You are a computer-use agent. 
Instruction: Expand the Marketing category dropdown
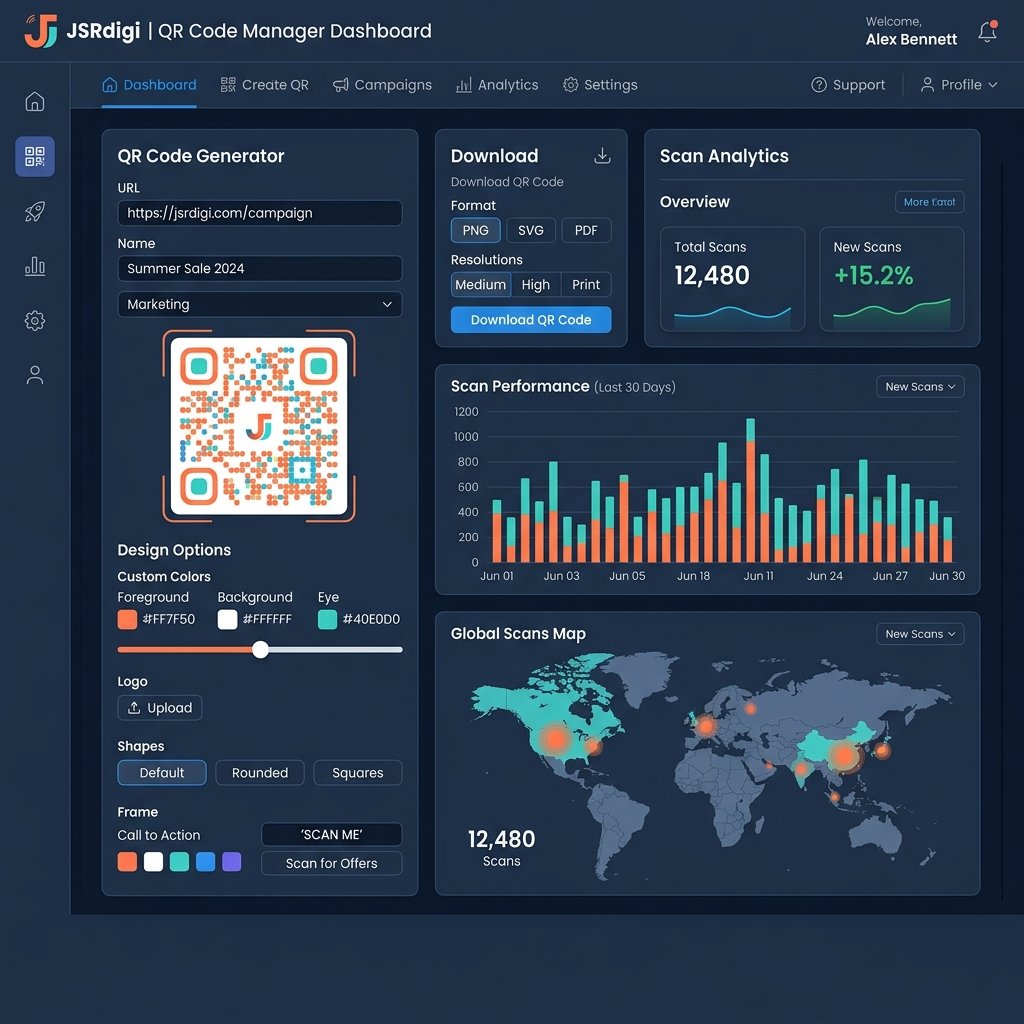[259, 304]
